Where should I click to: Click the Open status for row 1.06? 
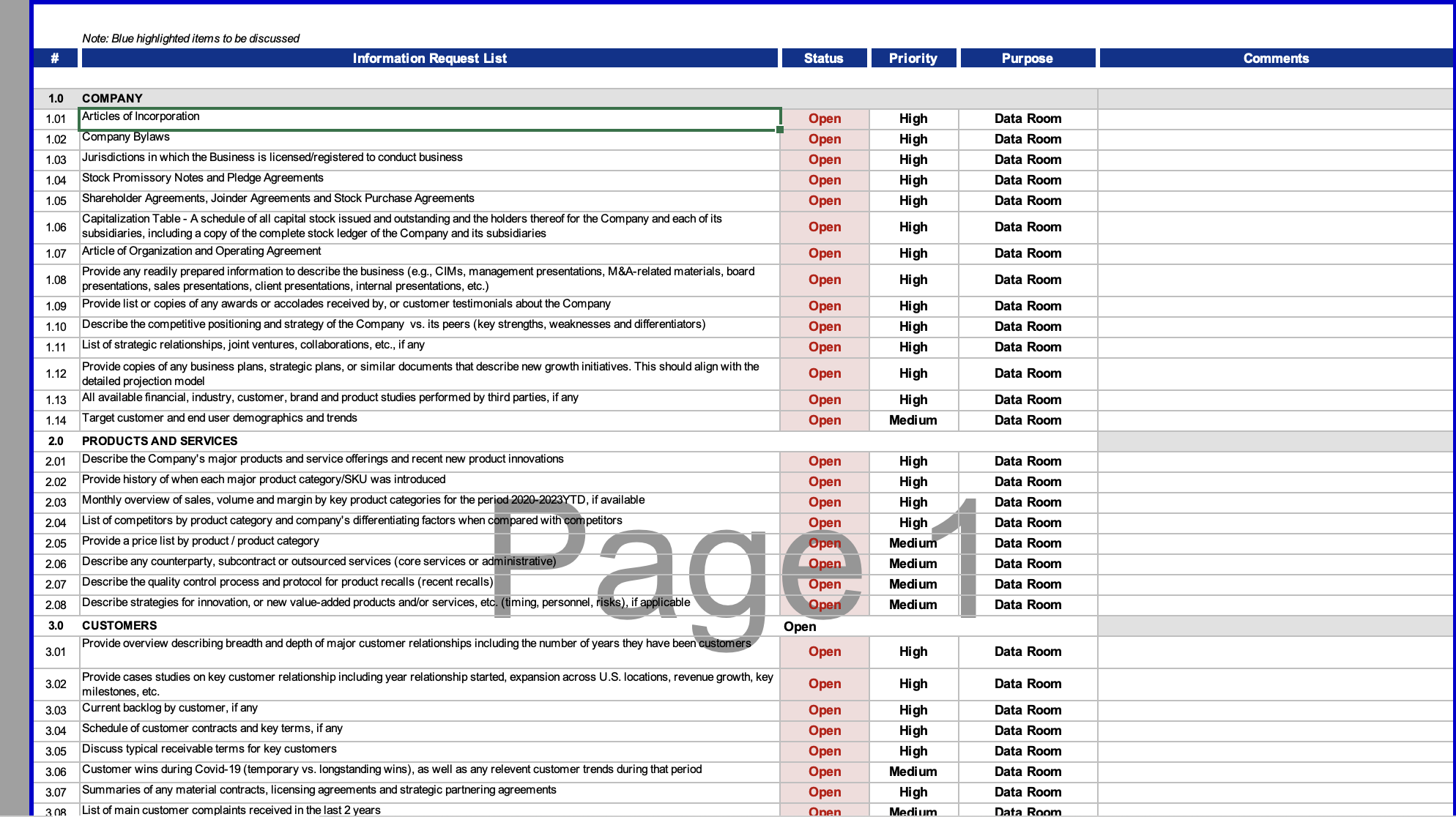pyautogui.click(x=825, y=227)
